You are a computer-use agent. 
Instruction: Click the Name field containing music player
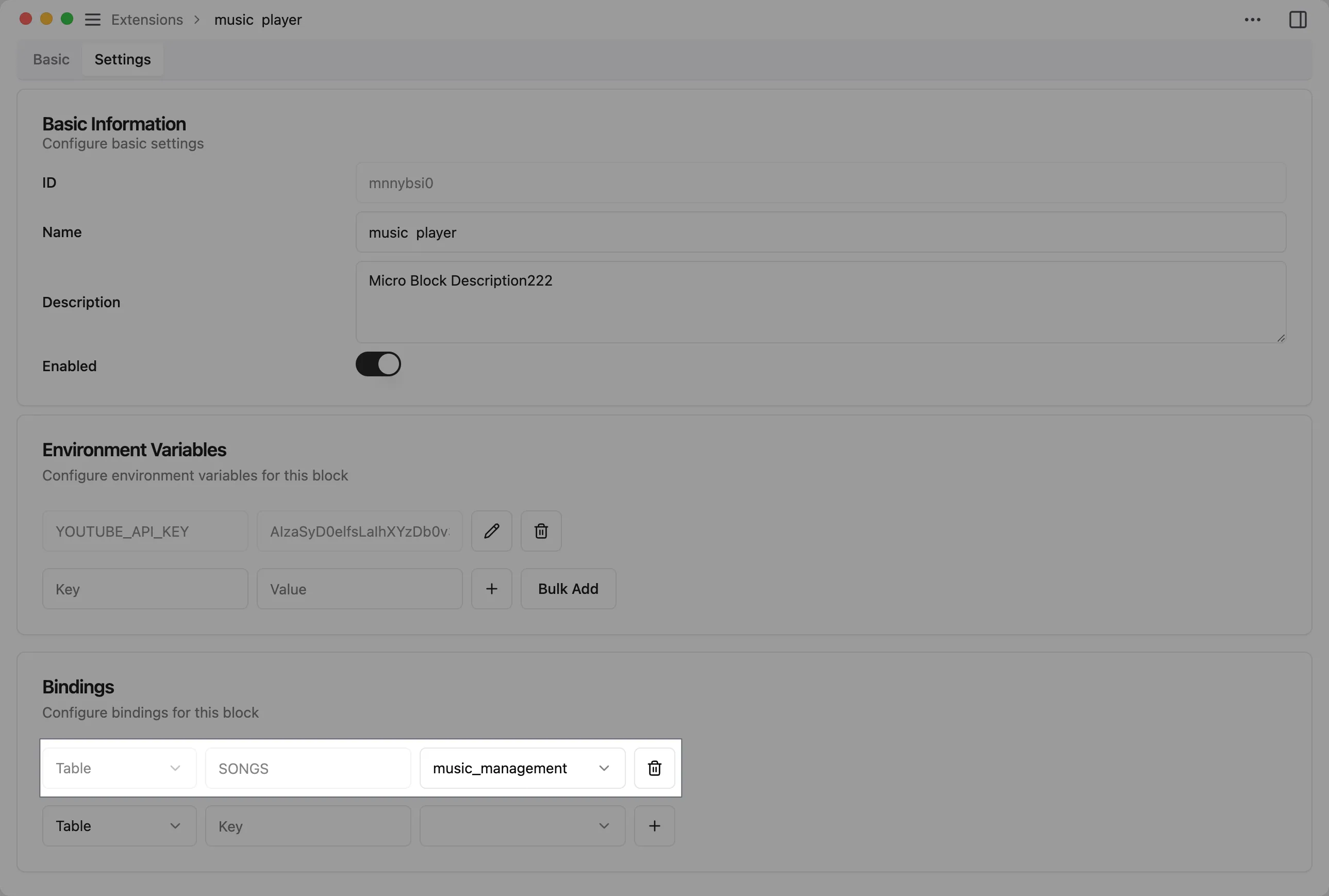point(821,232)
